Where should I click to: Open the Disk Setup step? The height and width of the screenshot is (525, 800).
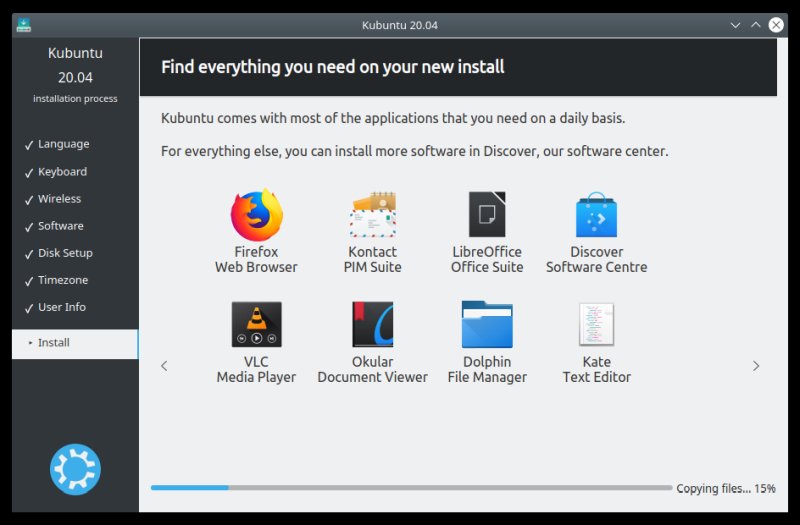point(65,253)
